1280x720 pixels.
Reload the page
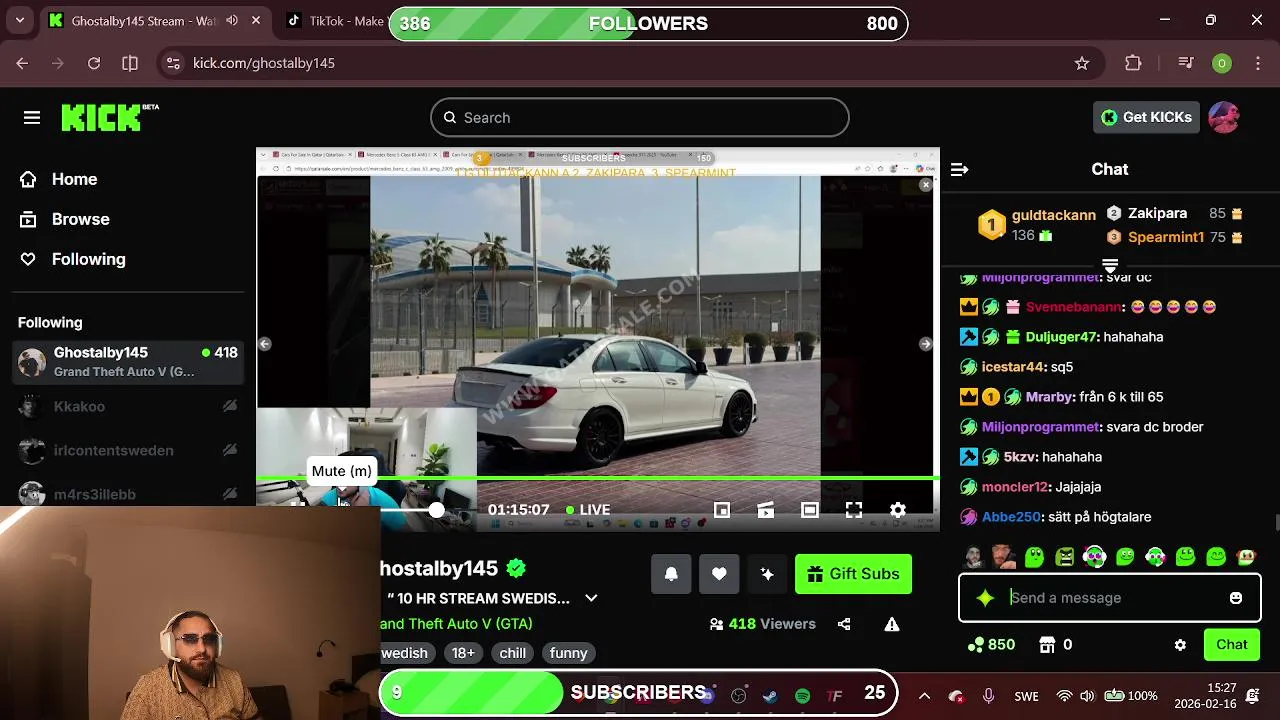tap(94, 63)
